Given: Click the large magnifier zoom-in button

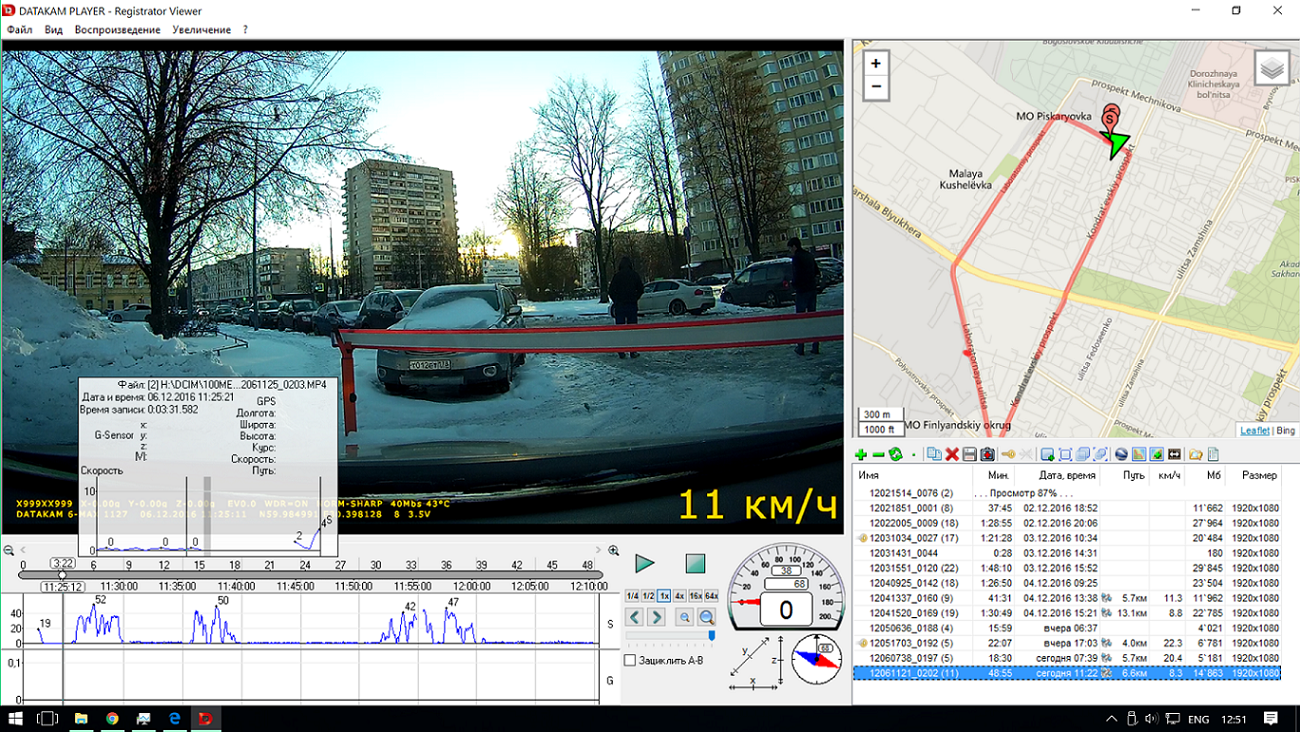Looking at the screenshot, I should (706, 618).
